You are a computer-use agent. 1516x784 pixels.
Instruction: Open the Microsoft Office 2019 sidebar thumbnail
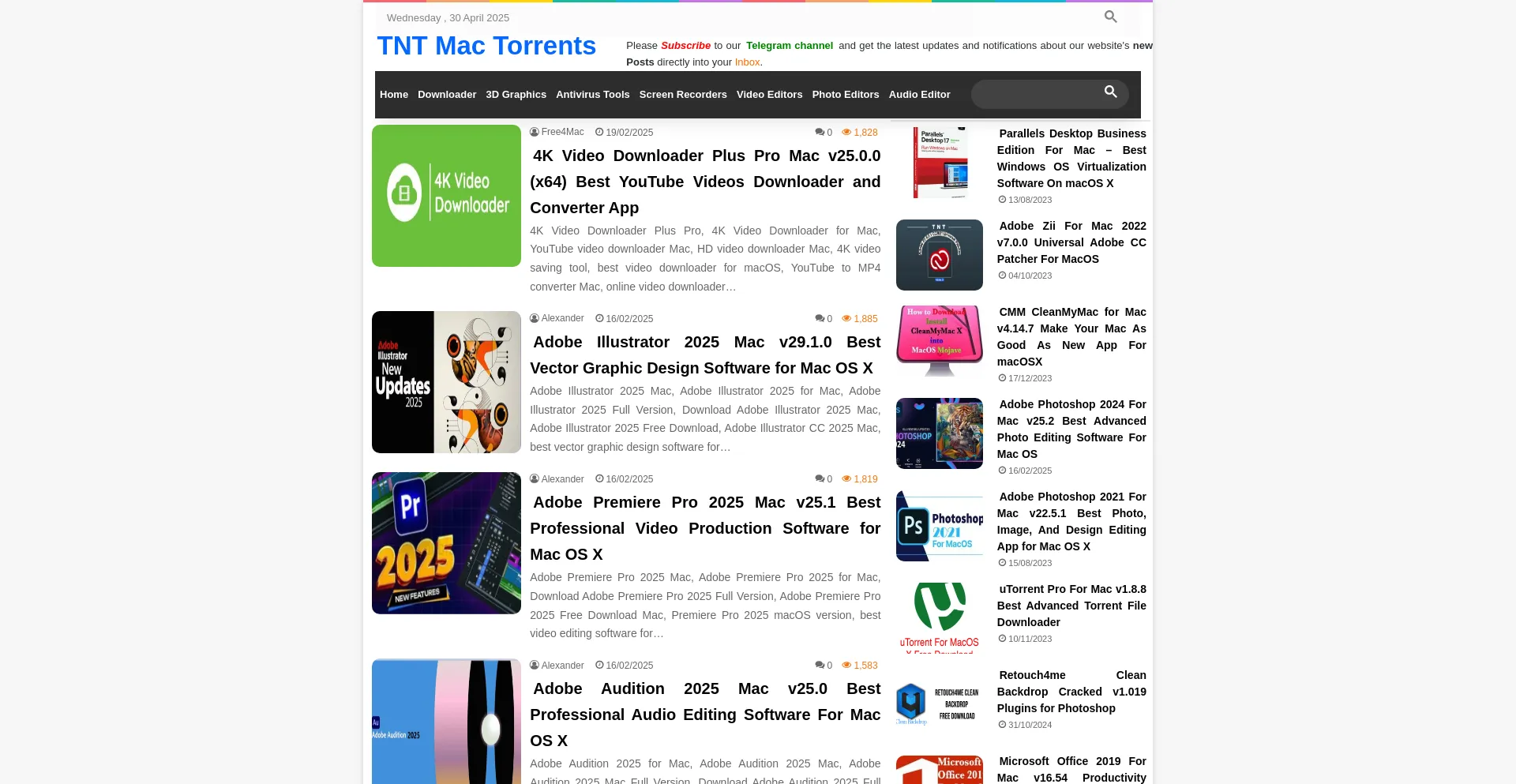pyautogui.click(x=940, y=770)
